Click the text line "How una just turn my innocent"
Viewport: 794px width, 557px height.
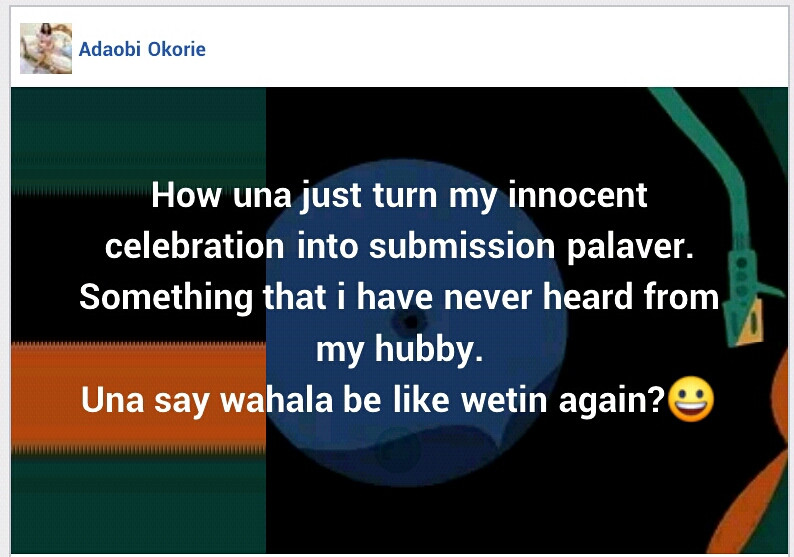(399, 195)
